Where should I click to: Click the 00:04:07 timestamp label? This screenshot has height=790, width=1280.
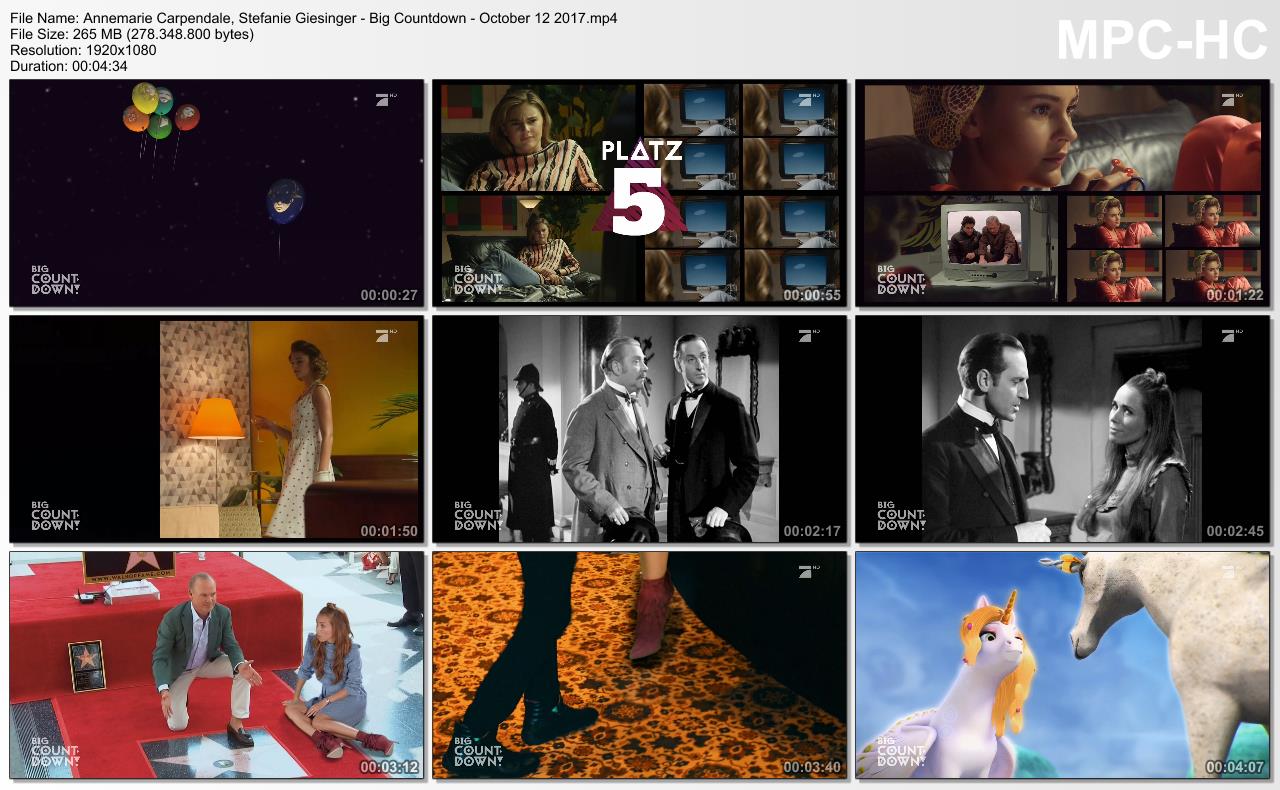coord(1235,767)
